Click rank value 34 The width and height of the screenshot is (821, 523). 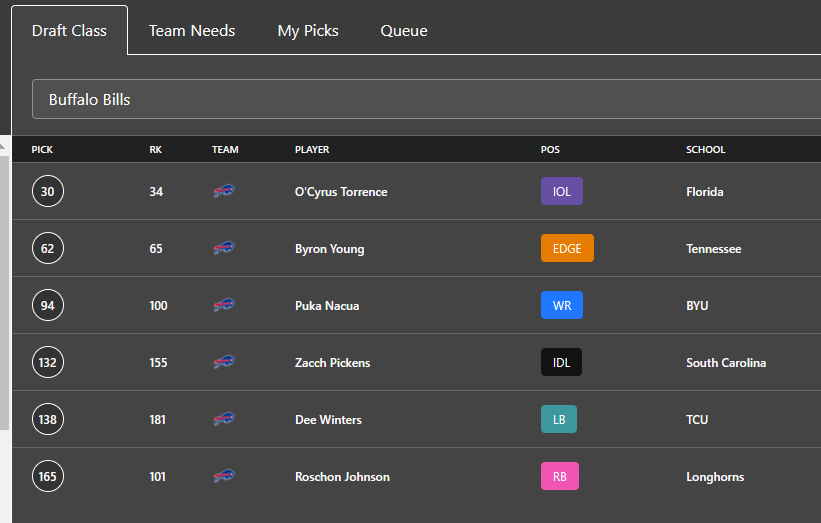point(156,192)
